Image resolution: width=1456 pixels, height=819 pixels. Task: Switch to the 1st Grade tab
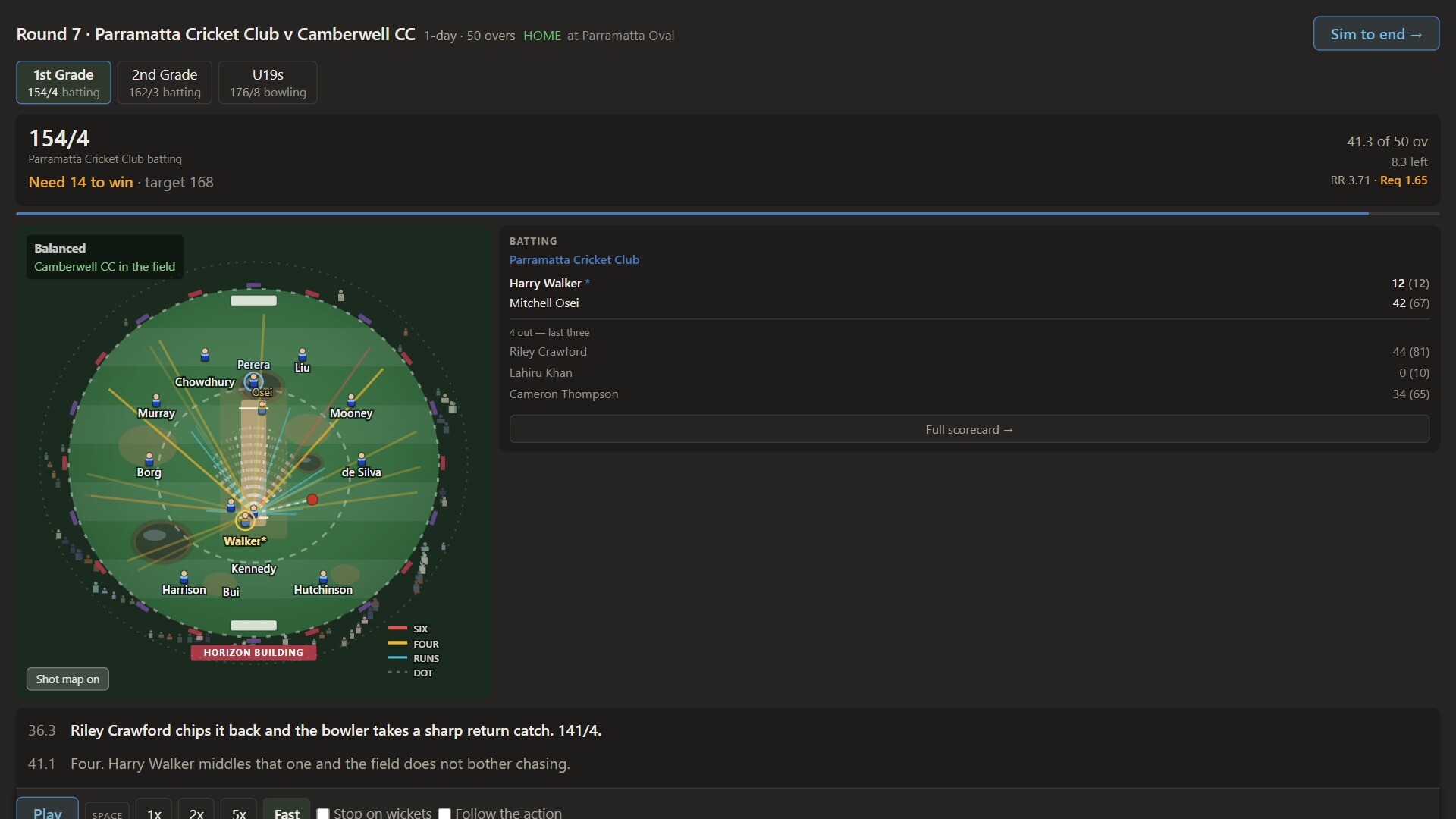pyautogui.click(x=64, y=83)
